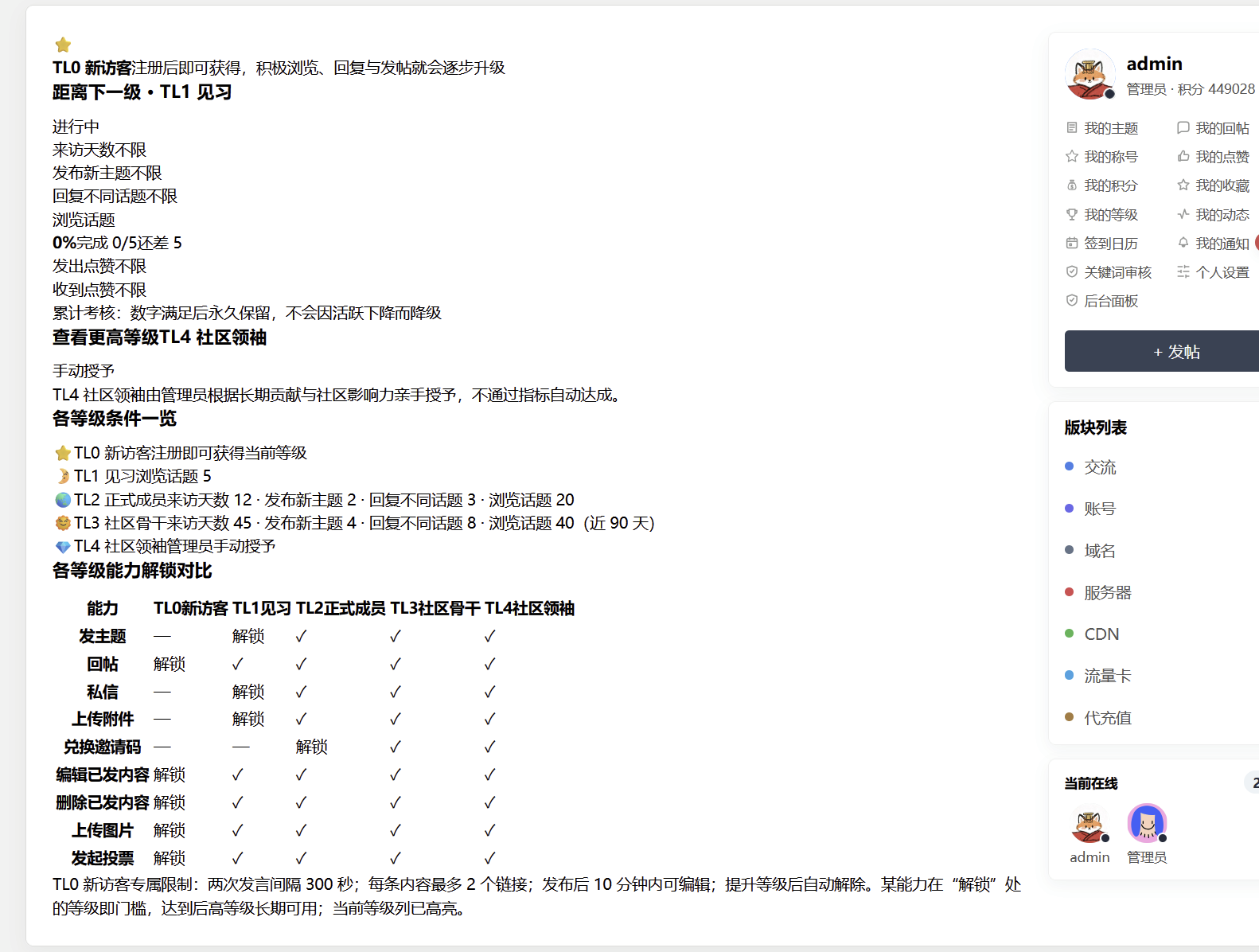
Task: Visit the 服务器 board
Action: pyautogui.click(x=1108, y=592)
